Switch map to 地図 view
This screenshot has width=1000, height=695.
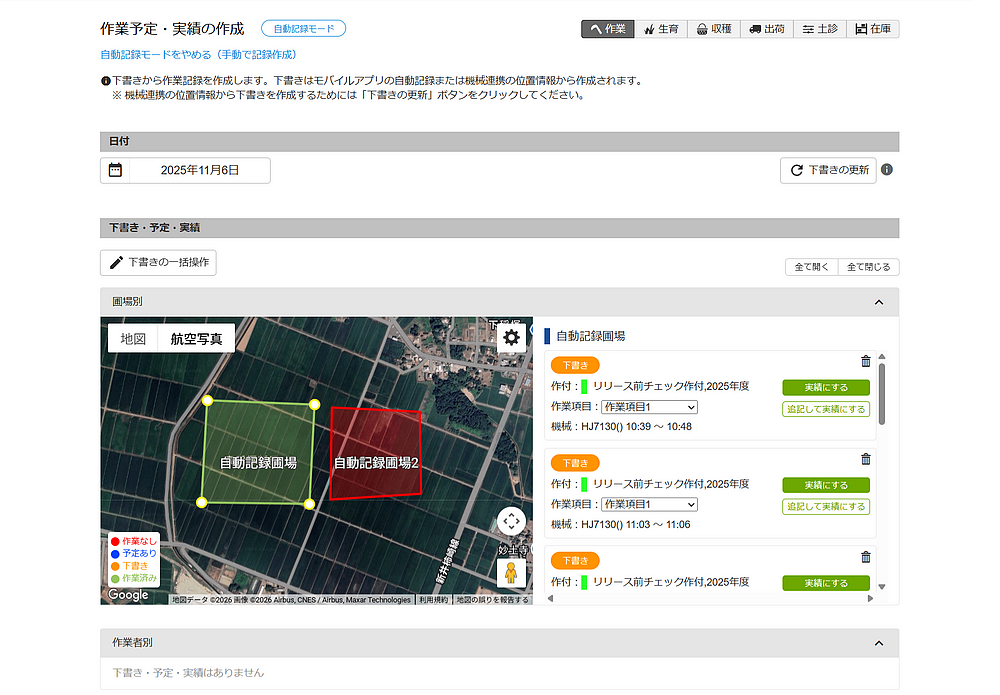133,339
